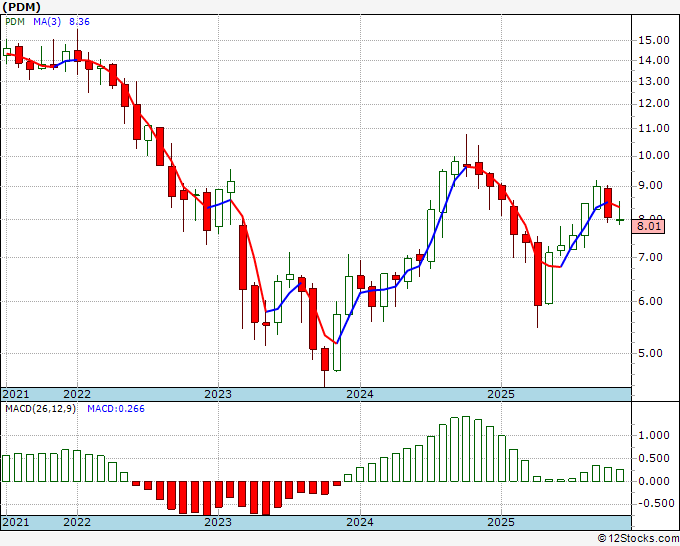Click the moving average value 8.36
The height and width of the screenshot is (546, 680).
tap(79, 21)
